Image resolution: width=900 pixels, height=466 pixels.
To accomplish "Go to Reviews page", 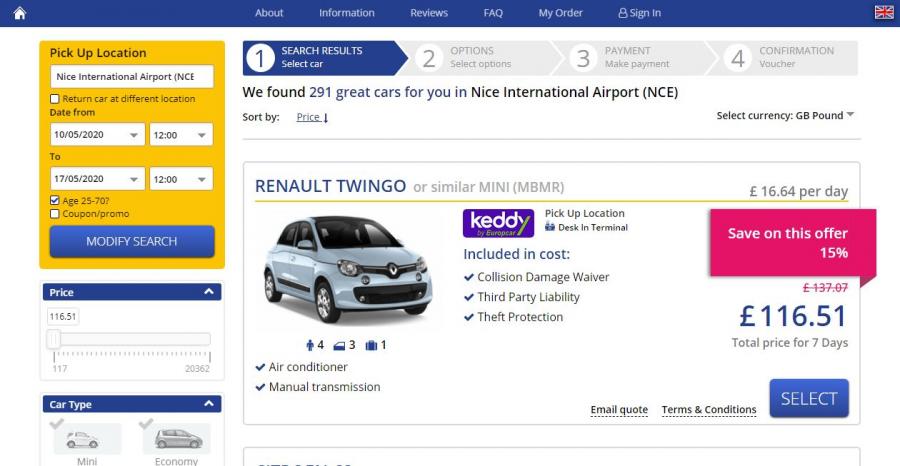I will click(x=429, y=13).
